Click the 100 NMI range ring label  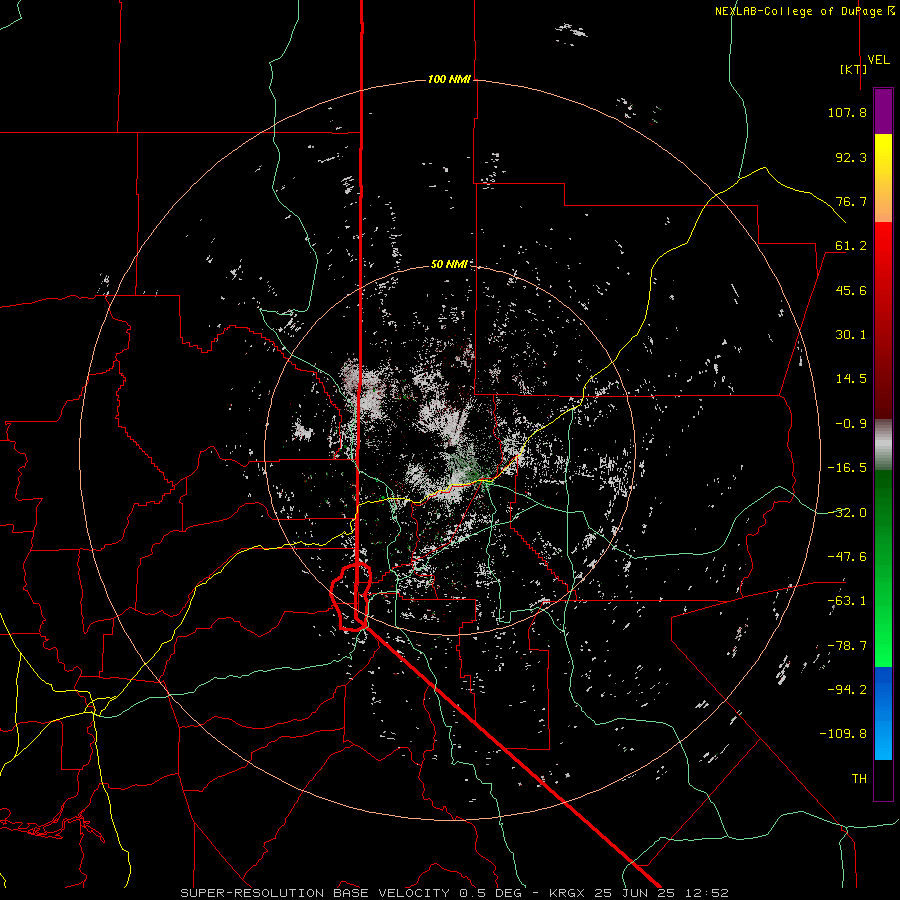449,79
